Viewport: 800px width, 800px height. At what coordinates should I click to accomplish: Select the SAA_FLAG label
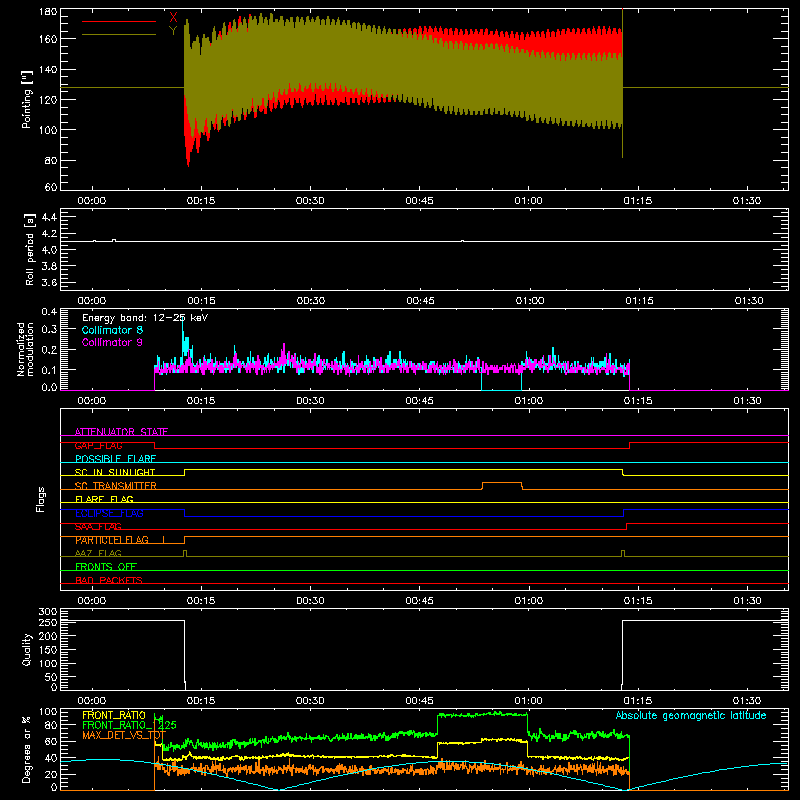[x=98, y=526]
